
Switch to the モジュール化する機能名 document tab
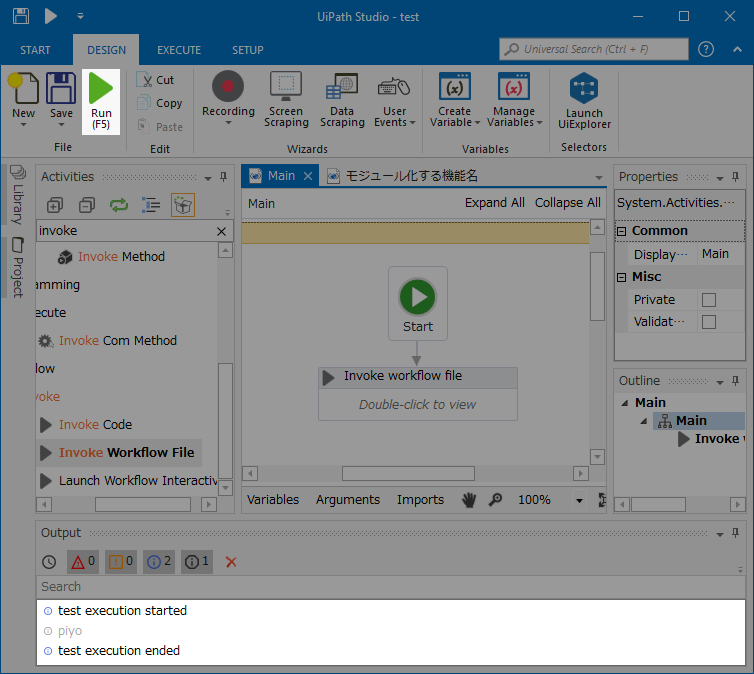[x=402, y=176]
